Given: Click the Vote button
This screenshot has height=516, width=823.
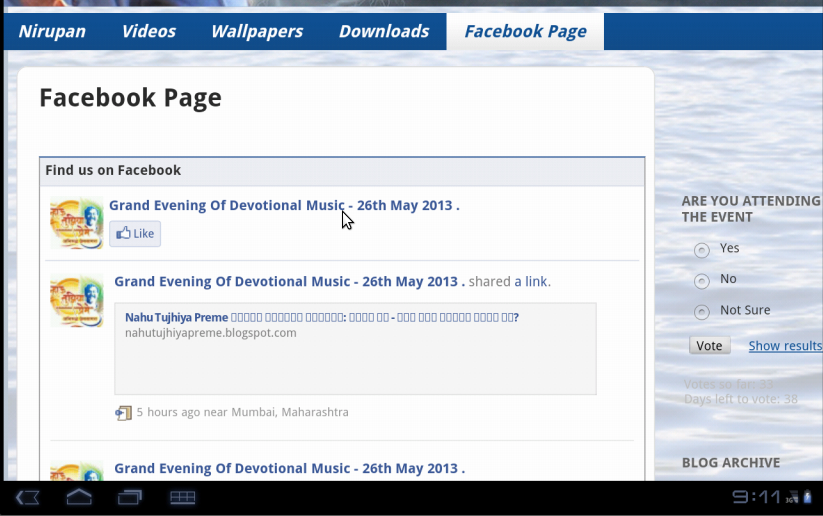Looking at the screenshot, I should point(710,345).
